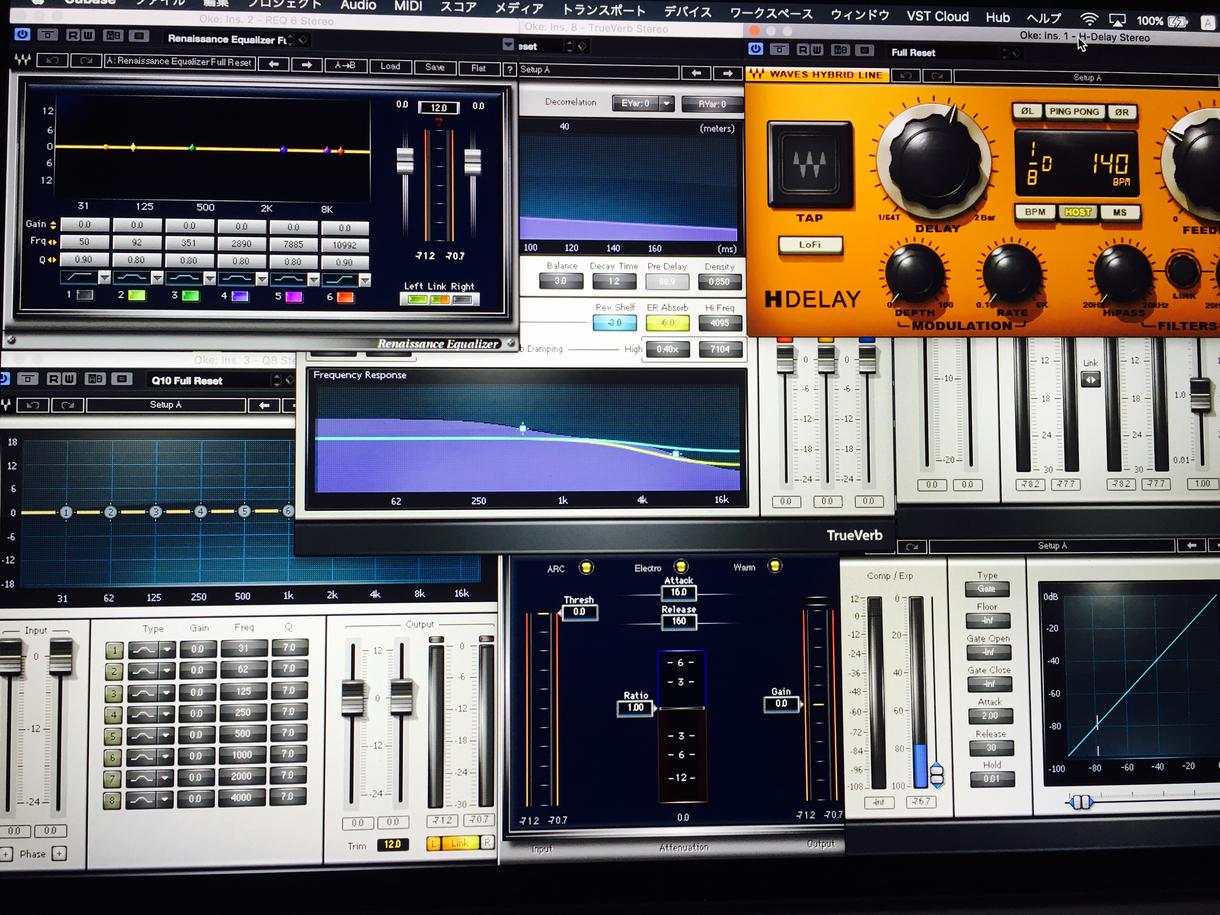Open the ウィンドウ menu
Viewport: 1220px width, 915px height.
(x=860, y=15)
